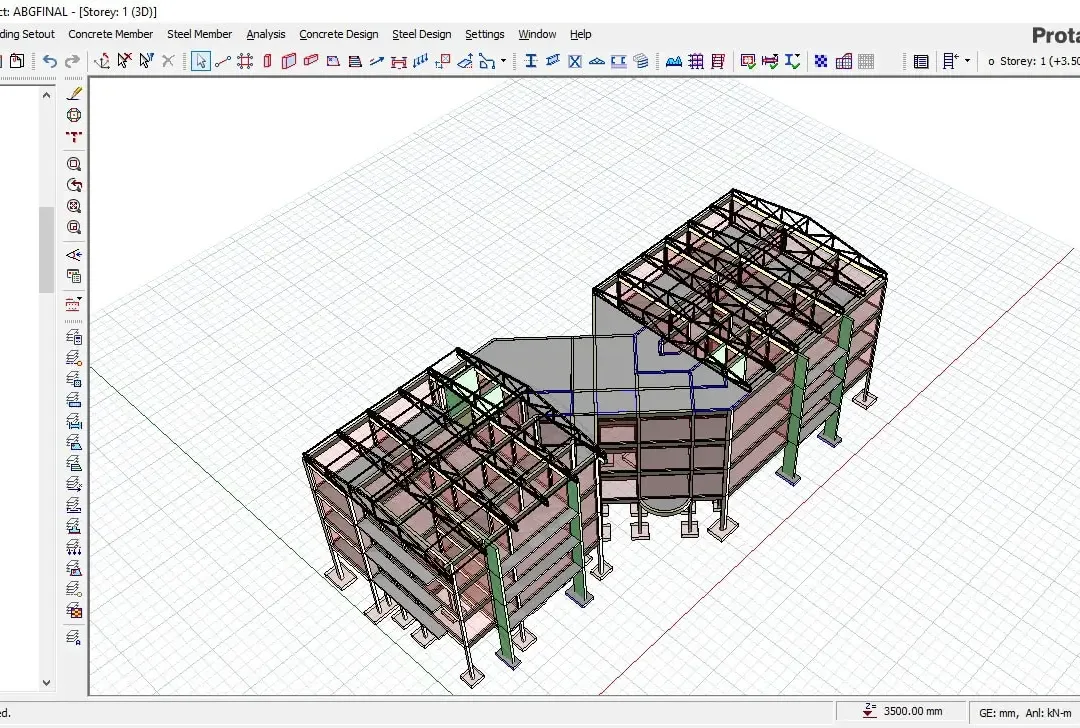Click the zoom previous icon

[74, 185]
